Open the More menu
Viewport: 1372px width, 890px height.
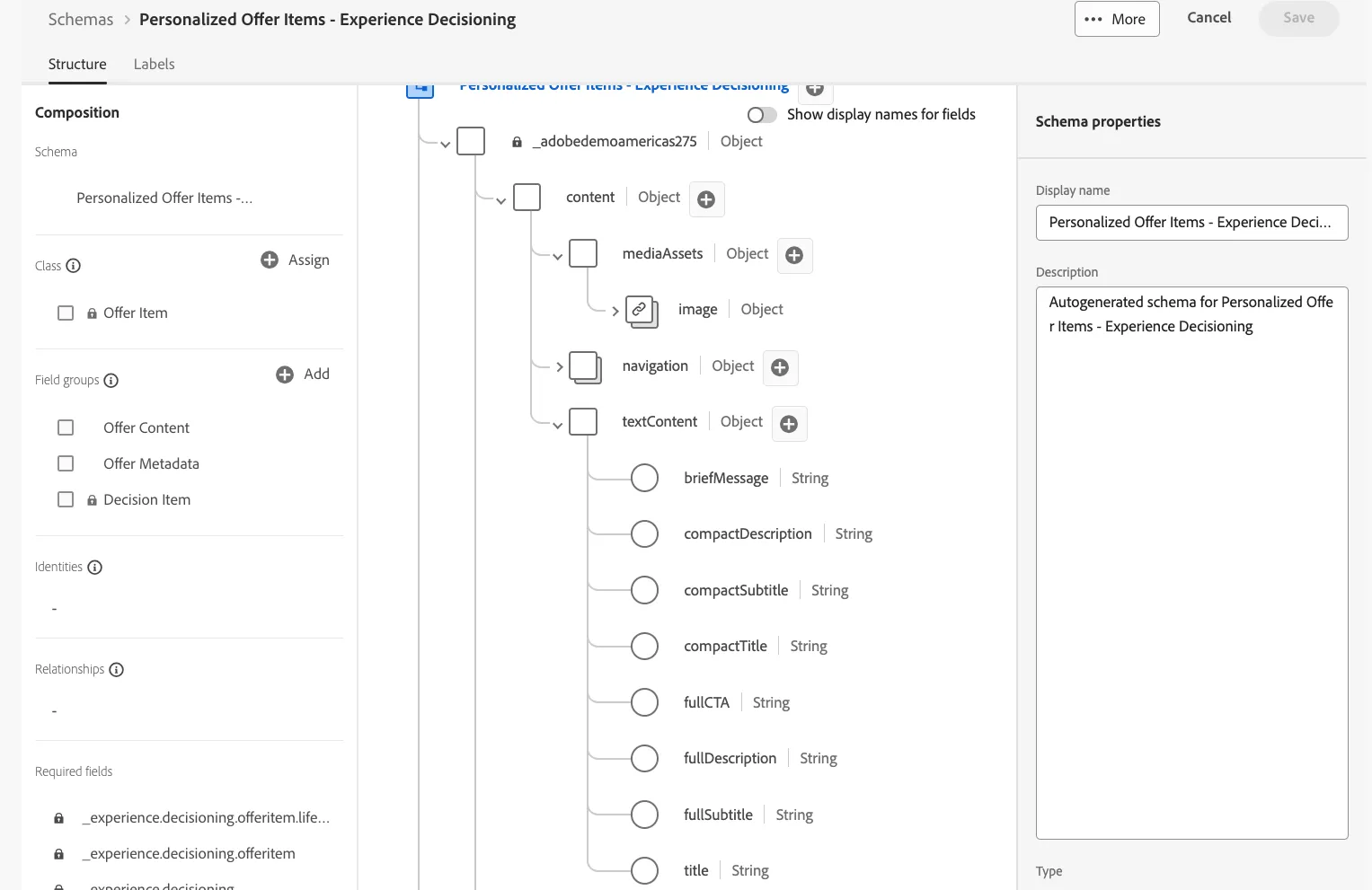click(x=1117, y=19)
